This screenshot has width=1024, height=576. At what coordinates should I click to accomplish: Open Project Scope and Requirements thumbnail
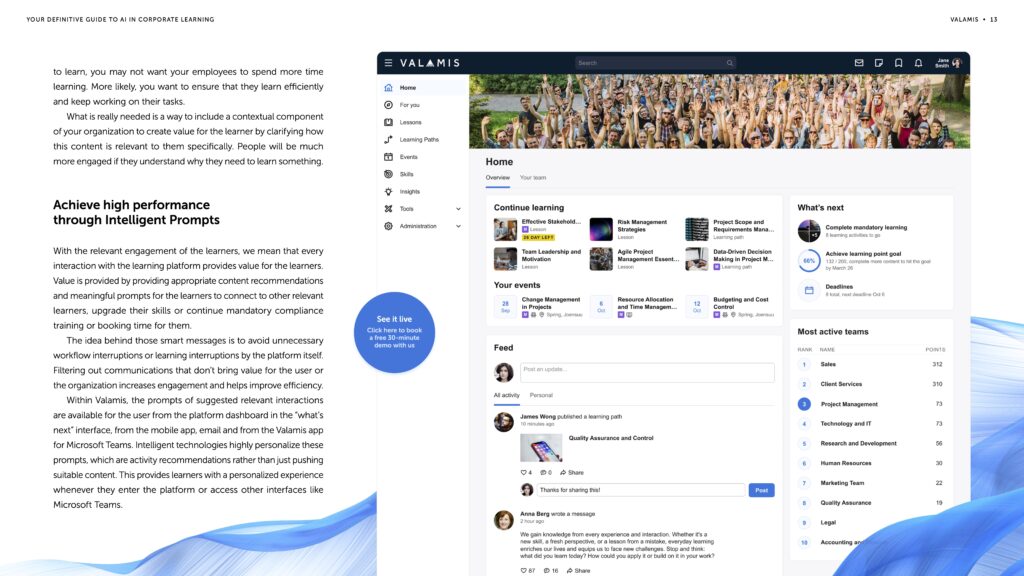click(x=697, y=230)
